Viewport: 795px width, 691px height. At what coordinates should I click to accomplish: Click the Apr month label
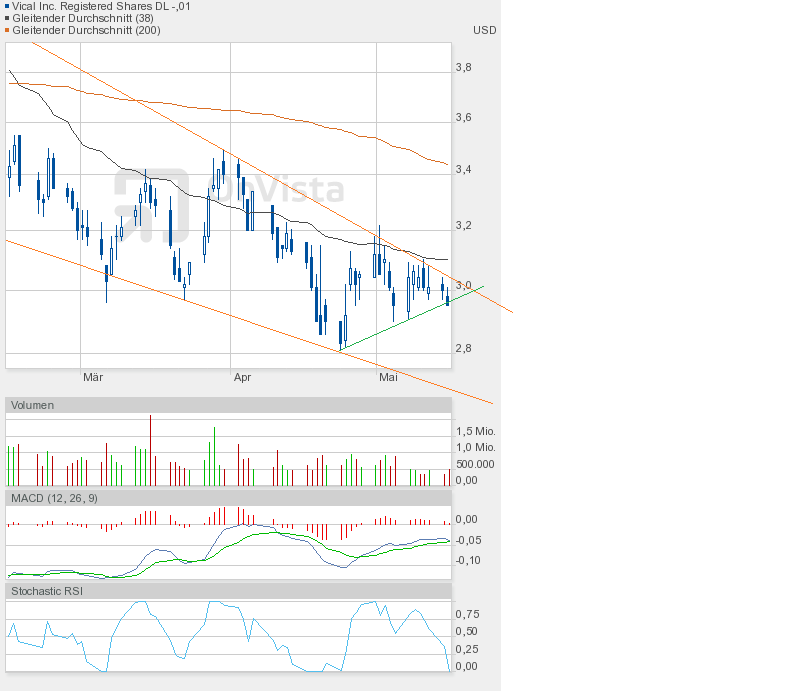(242, 377)
